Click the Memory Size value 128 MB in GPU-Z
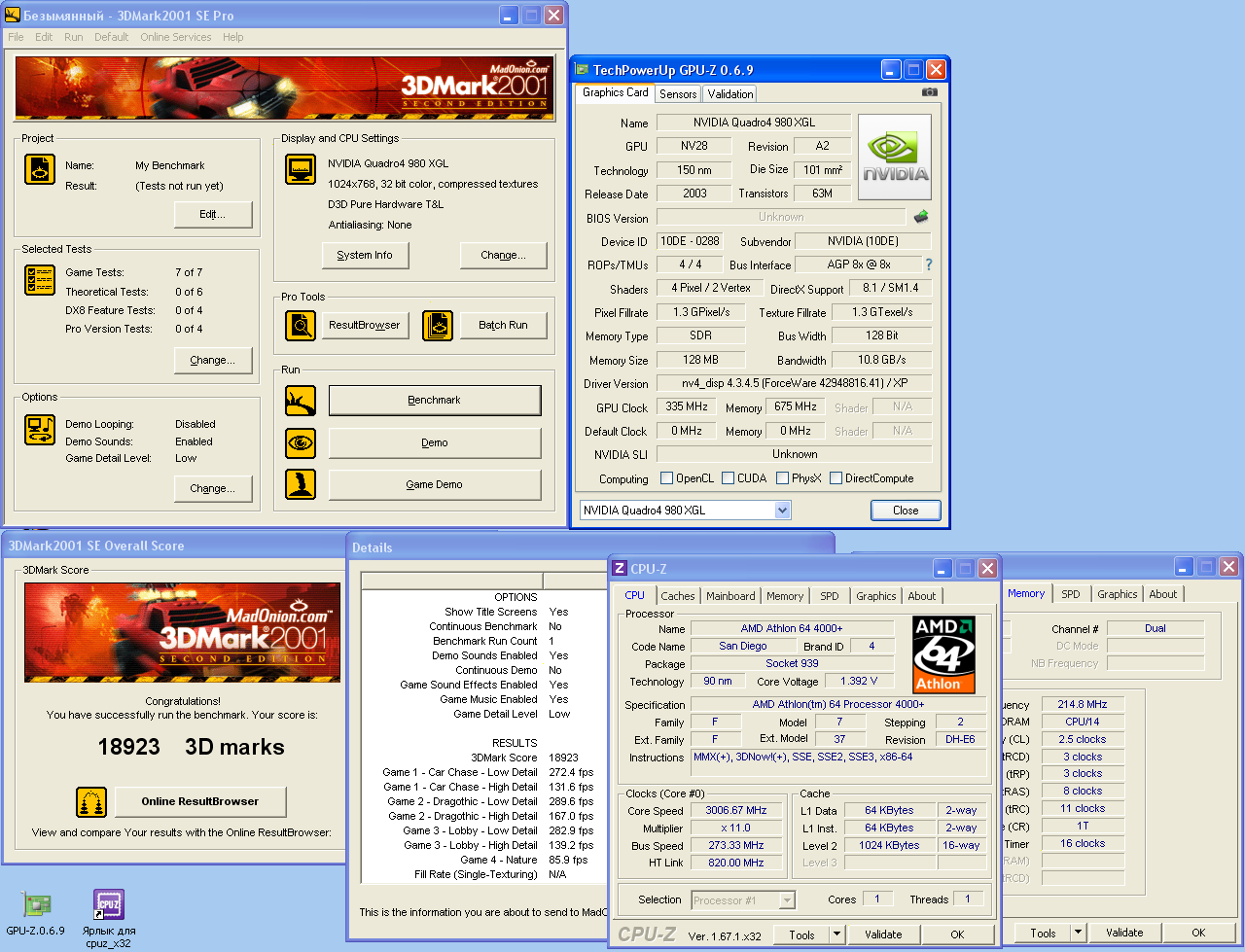This screenshot has height=952, width=1245. 700,360
